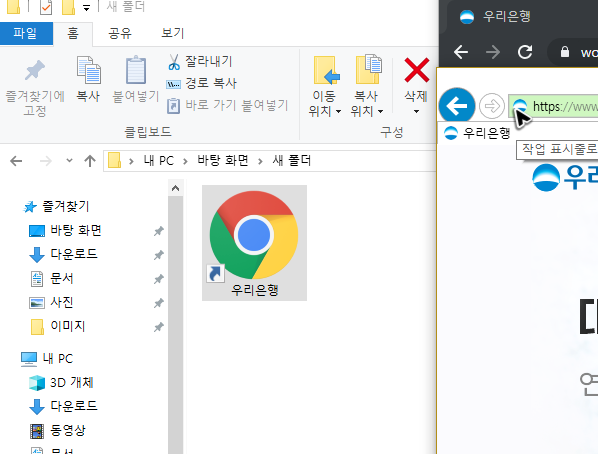Expand chevron after 바탕 화면 breadcrumb

tap(260, 161)
